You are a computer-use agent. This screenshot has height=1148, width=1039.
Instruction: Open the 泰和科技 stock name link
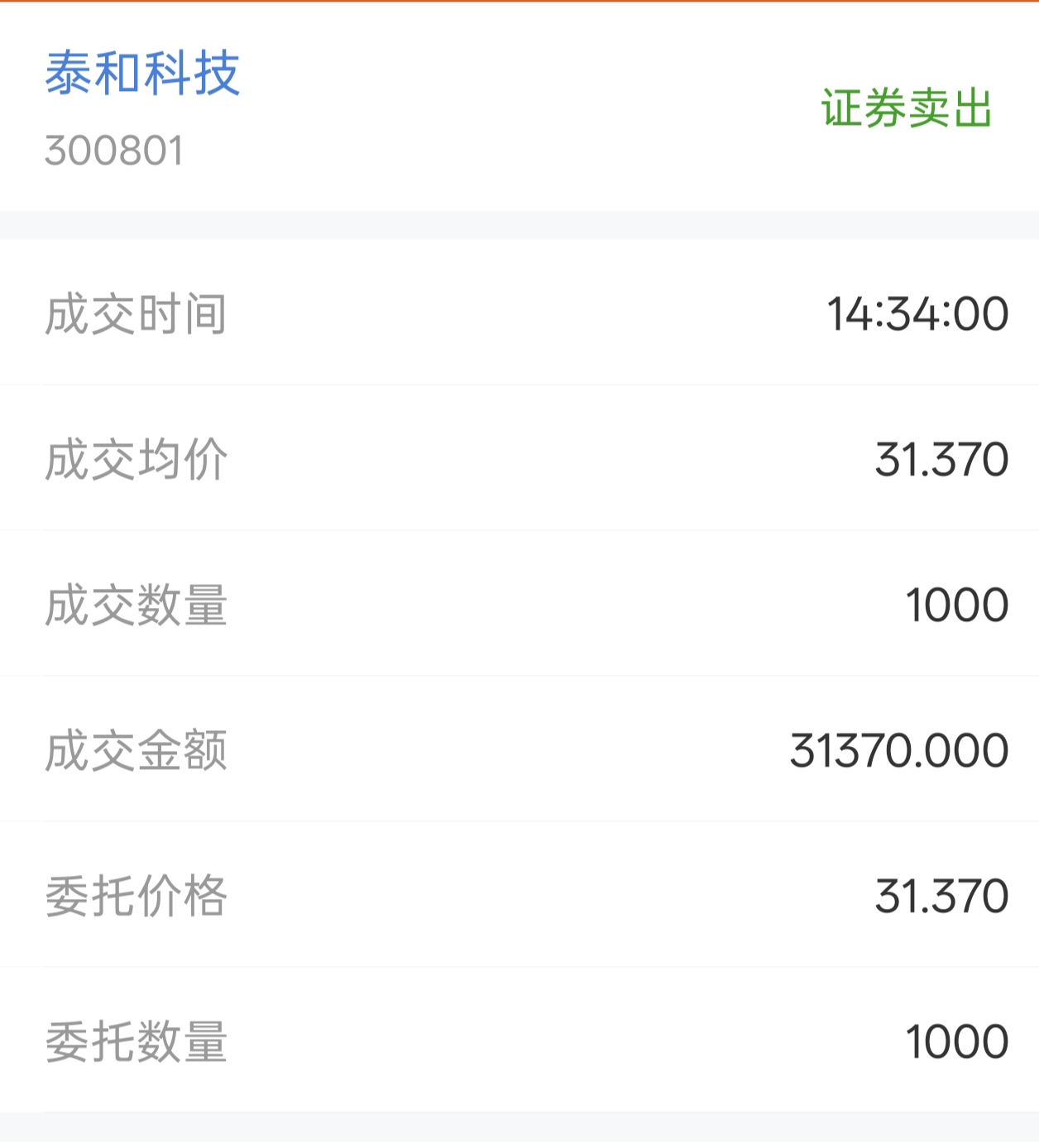tap(142, 74)
